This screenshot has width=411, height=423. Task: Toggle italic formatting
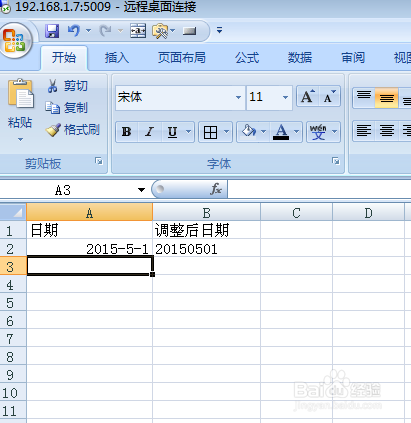tap(149, 132)
